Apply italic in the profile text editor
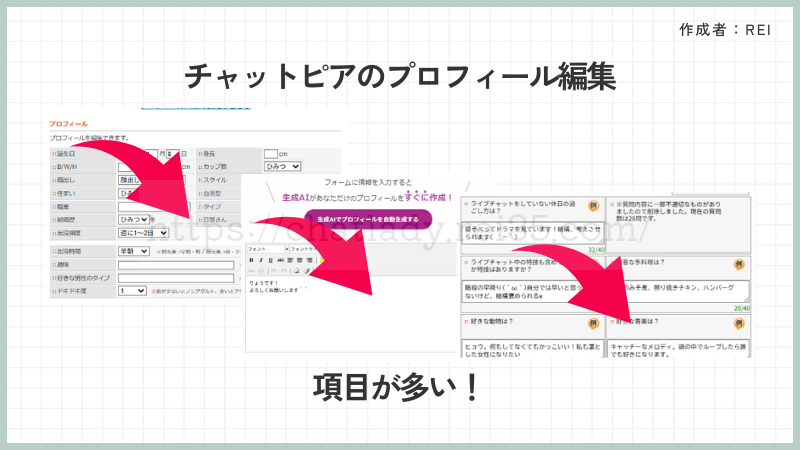 tap(261, 260)
